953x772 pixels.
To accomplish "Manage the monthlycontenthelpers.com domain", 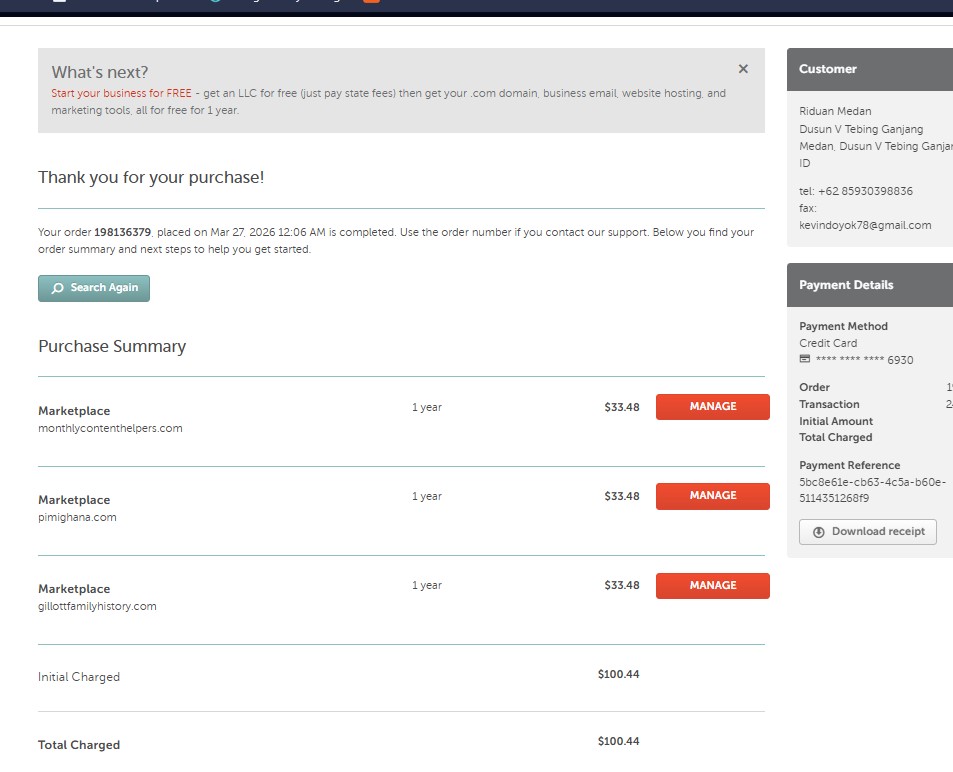I will tap(712, 407).
